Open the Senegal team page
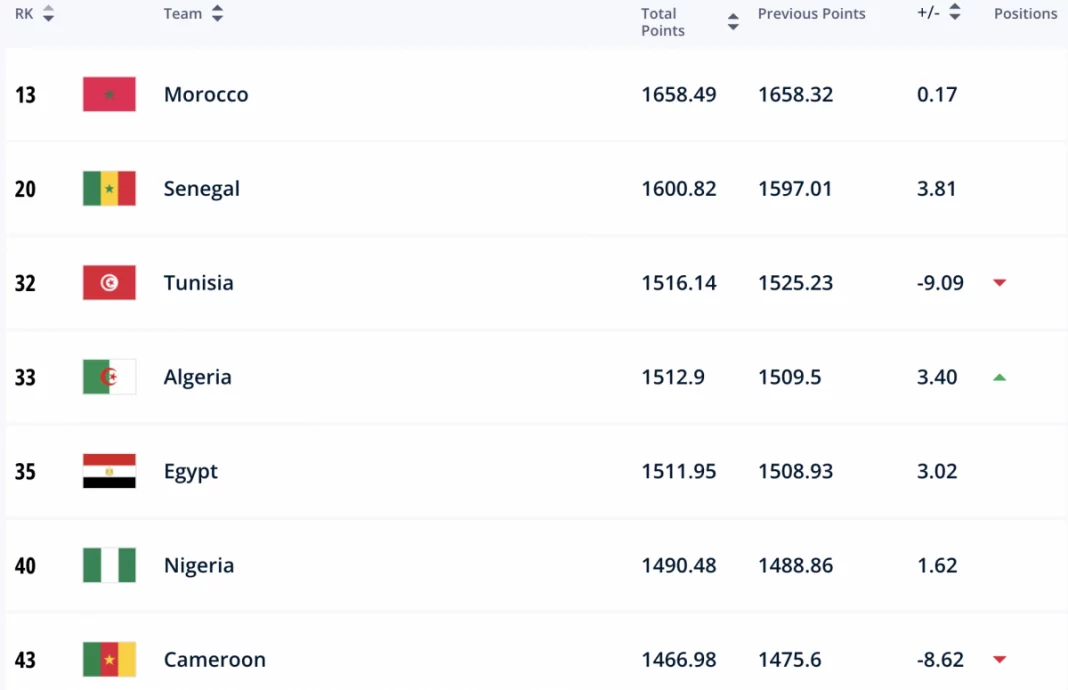The width and height of the screenshot is (1068, 690). pyautogui.click(x=201, y=188)
